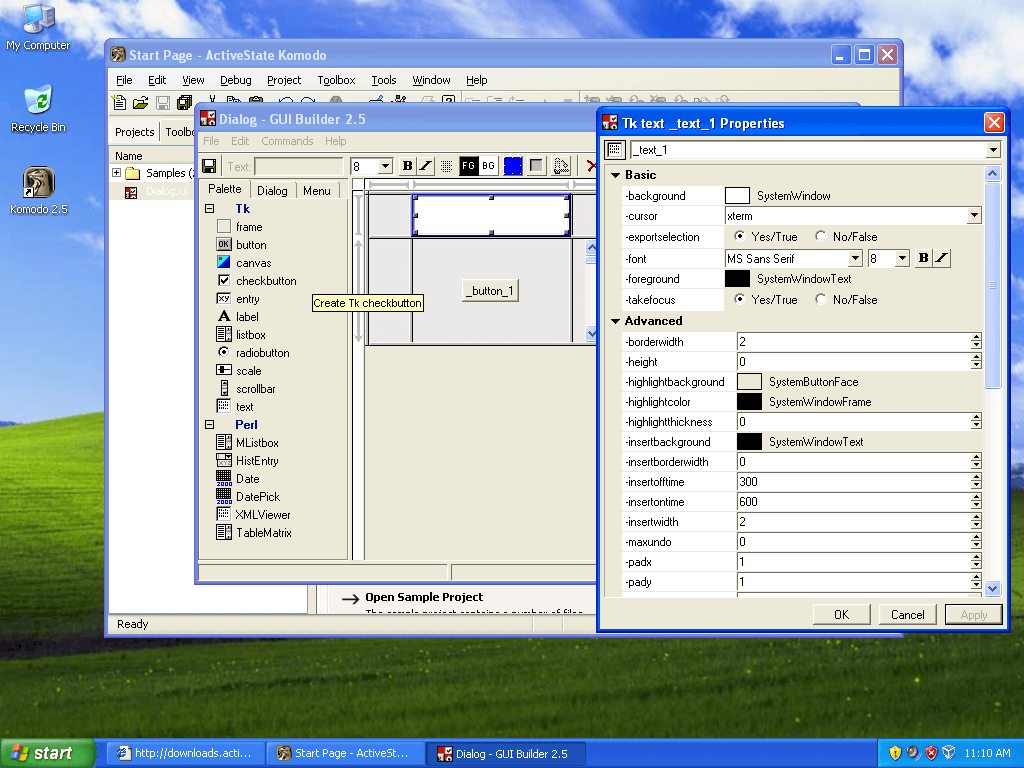This screenshot has height=768, width=1024.
Task: Switch to the Menu tab in GUI Builder
Action: pos(317,190)
